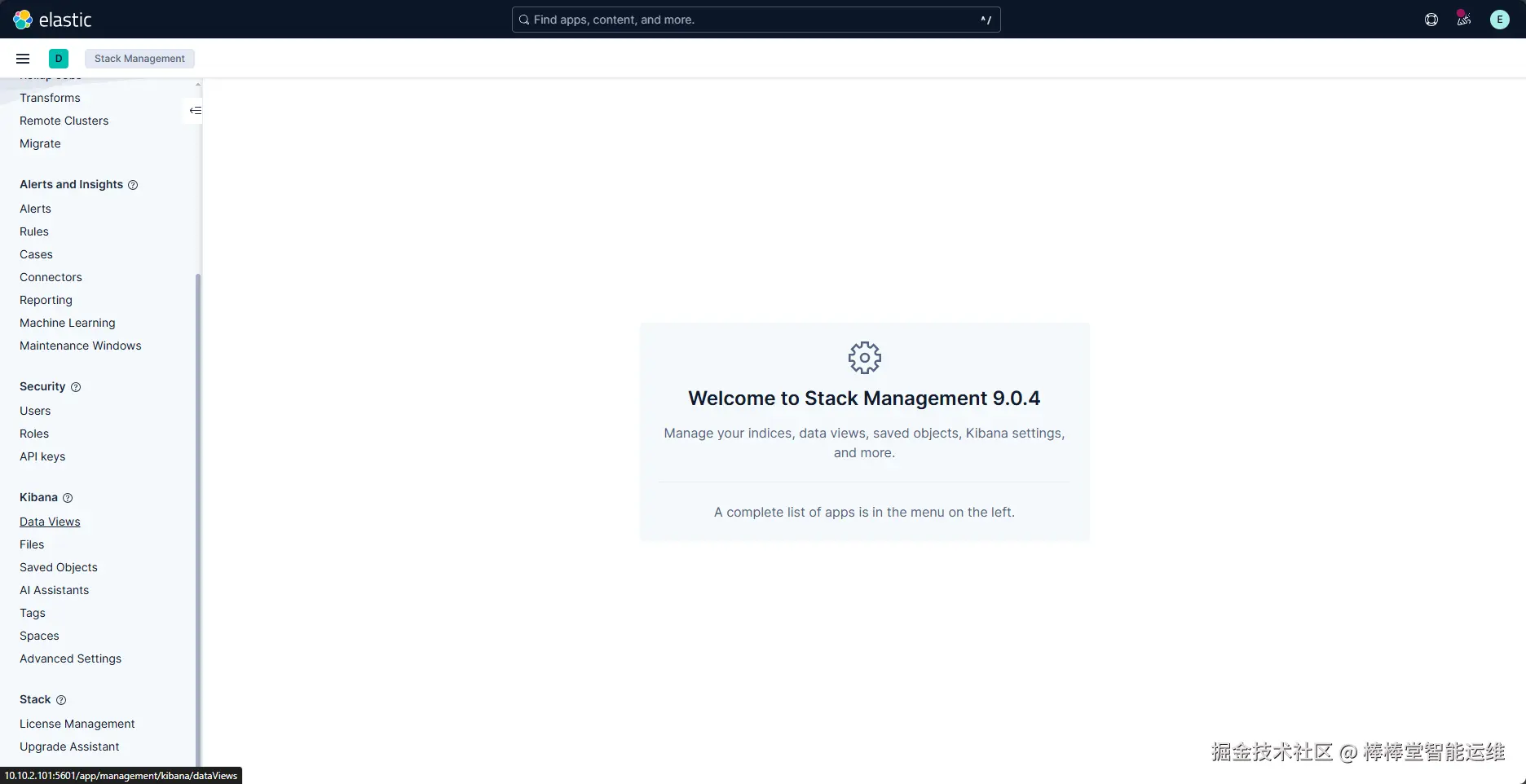Open the help menu lifebuoy icon
The height and width of the screenshot is (784, 1526).
tap(1431, 20)
